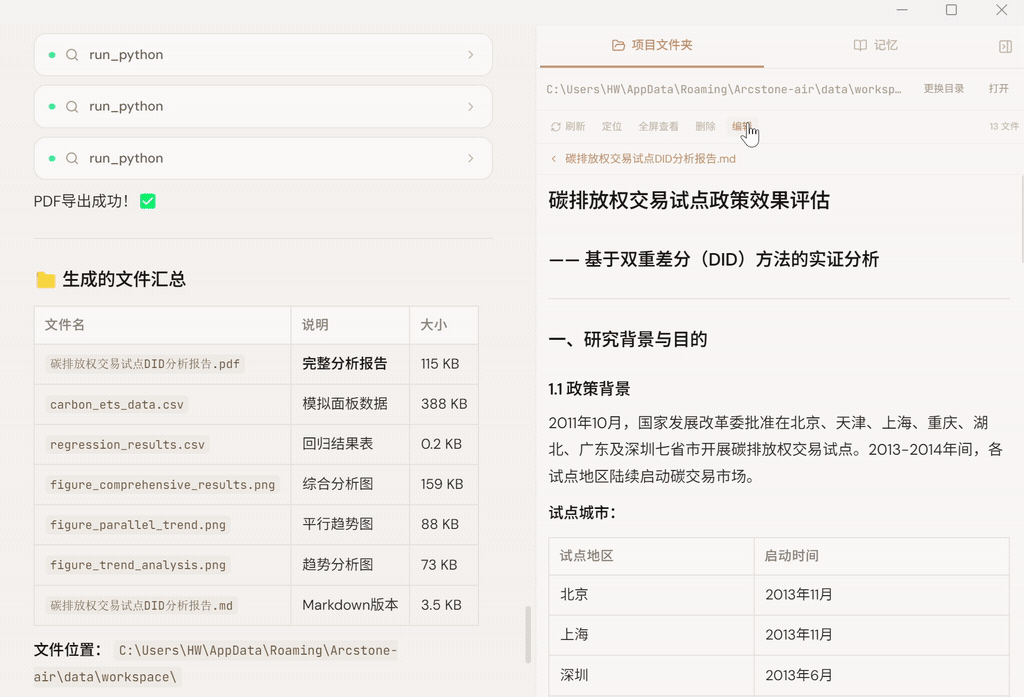This screenshot has height=697, width=1024.
Task: Click 打开 to open the directory
Action: [x=998, y=89]
